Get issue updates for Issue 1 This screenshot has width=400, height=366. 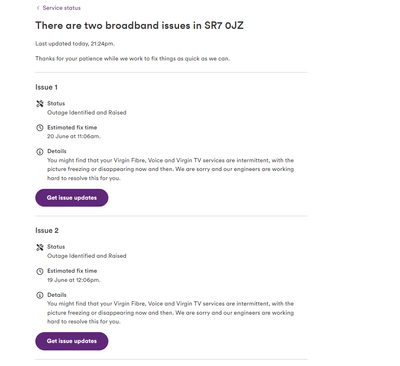(x=72, y=198)
